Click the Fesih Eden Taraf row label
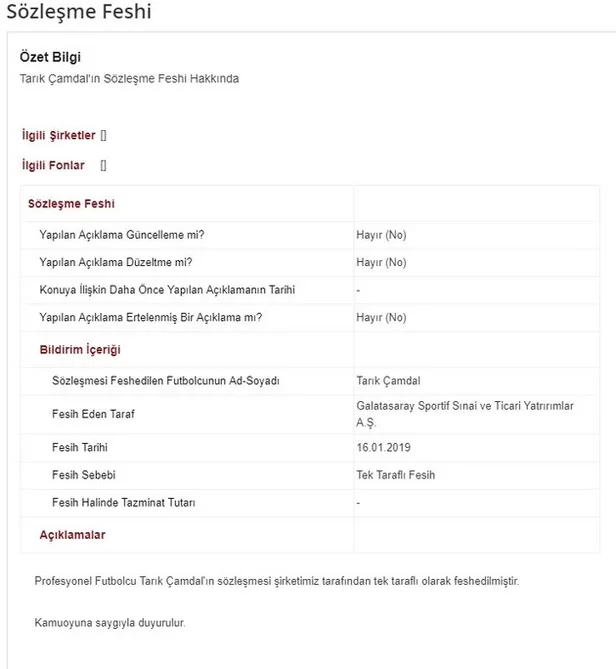 [x=95, y=414]
